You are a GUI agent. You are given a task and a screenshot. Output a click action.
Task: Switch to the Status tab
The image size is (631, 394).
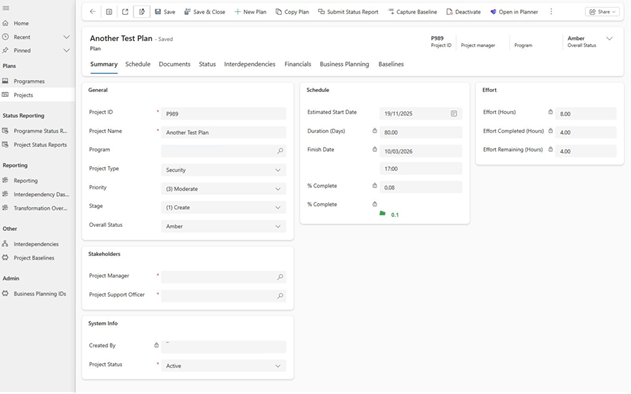coord(207,64)
